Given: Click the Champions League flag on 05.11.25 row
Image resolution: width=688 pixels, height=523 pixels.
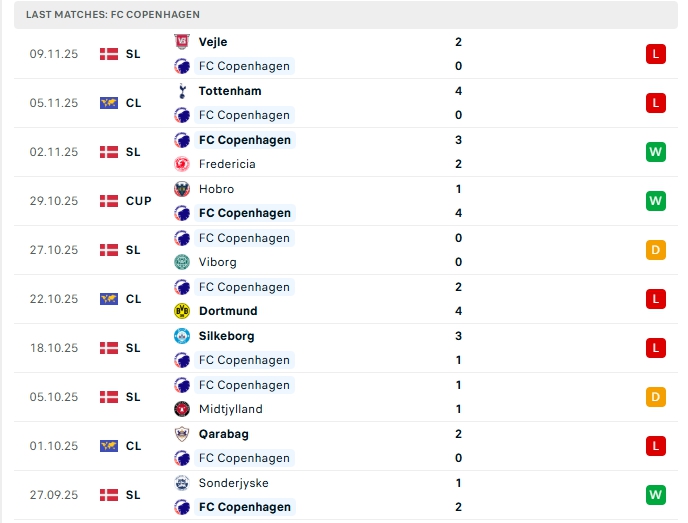Looking at the screenshot, I should point(109,103).
